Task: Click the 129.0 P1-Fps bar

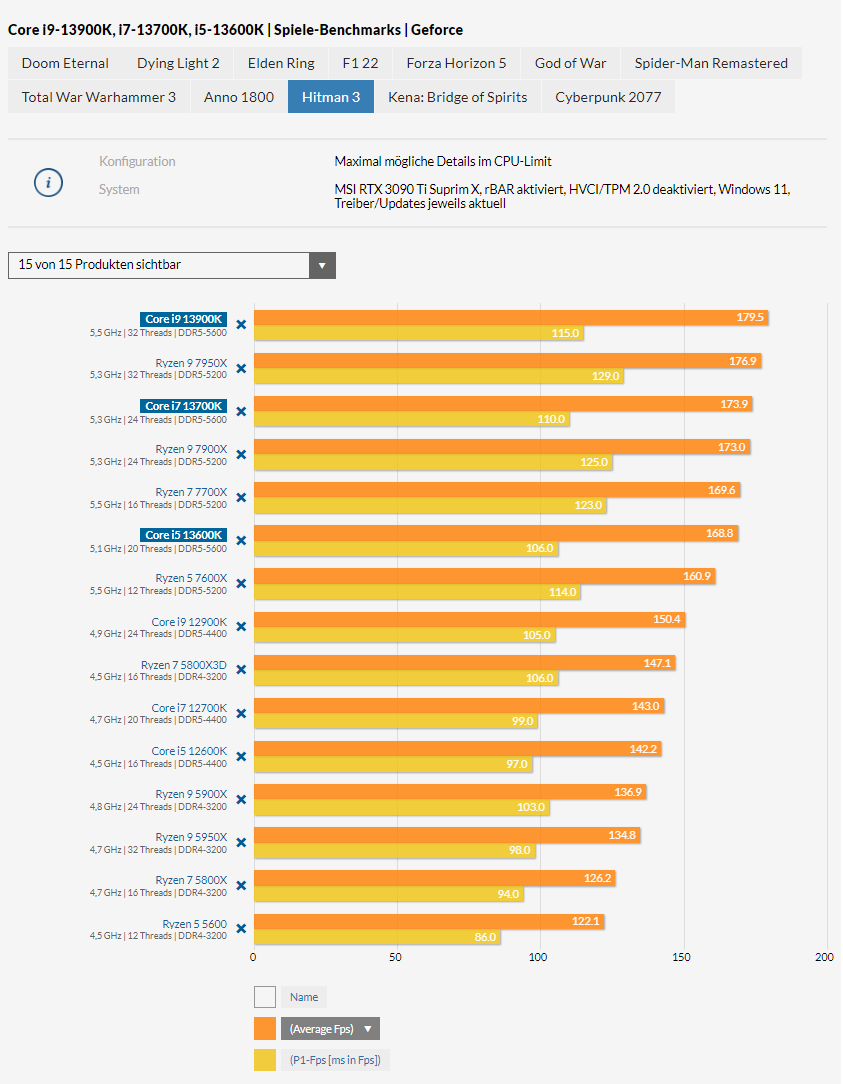Action: (x=438, y=376)
